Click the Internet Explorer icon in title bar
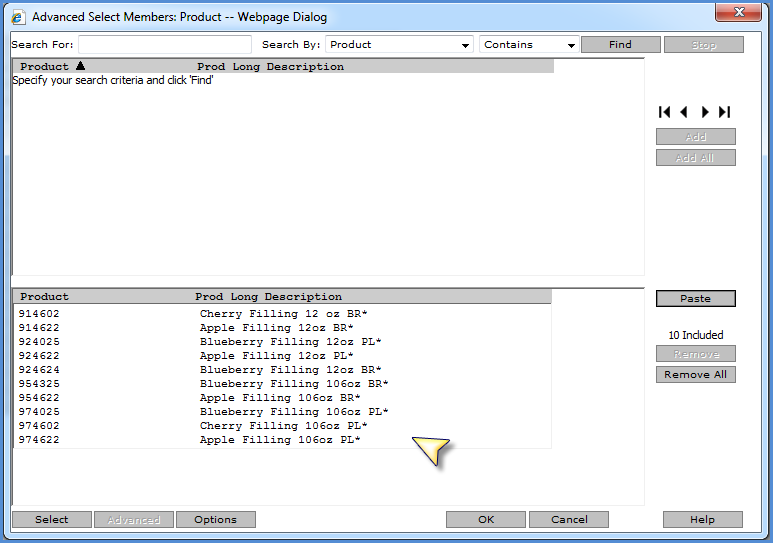Screen dimensions: 773x543 18,17
